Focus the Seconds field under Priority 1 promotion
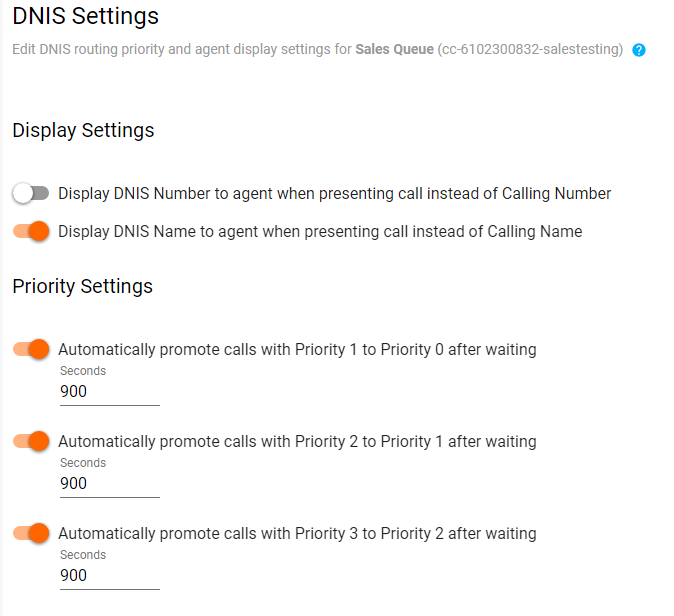The height and width of the screenshot is (616, 674). coord(109,392)
